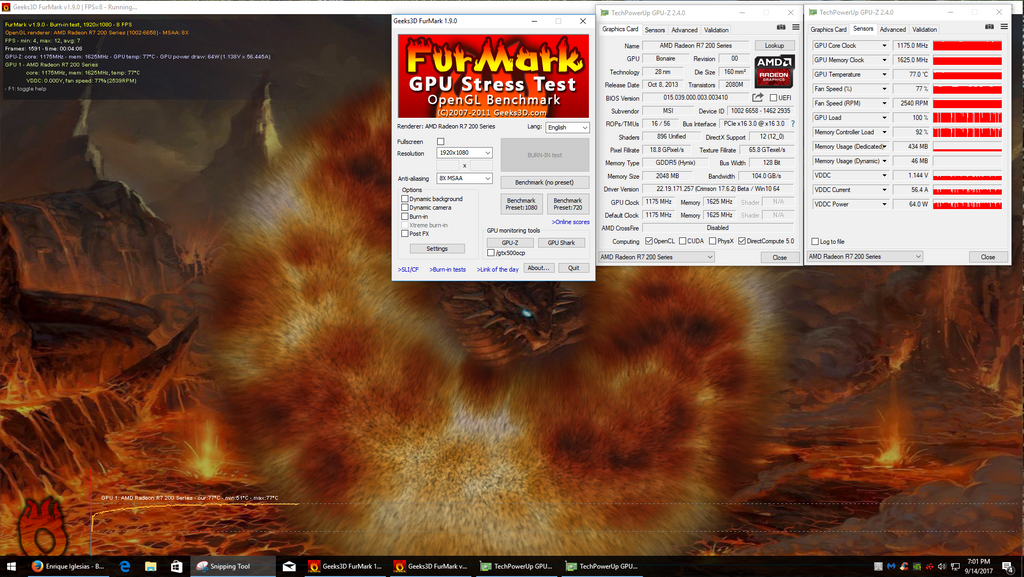Switch to Sensors tab in left GPU-Z window

(654, 30)
